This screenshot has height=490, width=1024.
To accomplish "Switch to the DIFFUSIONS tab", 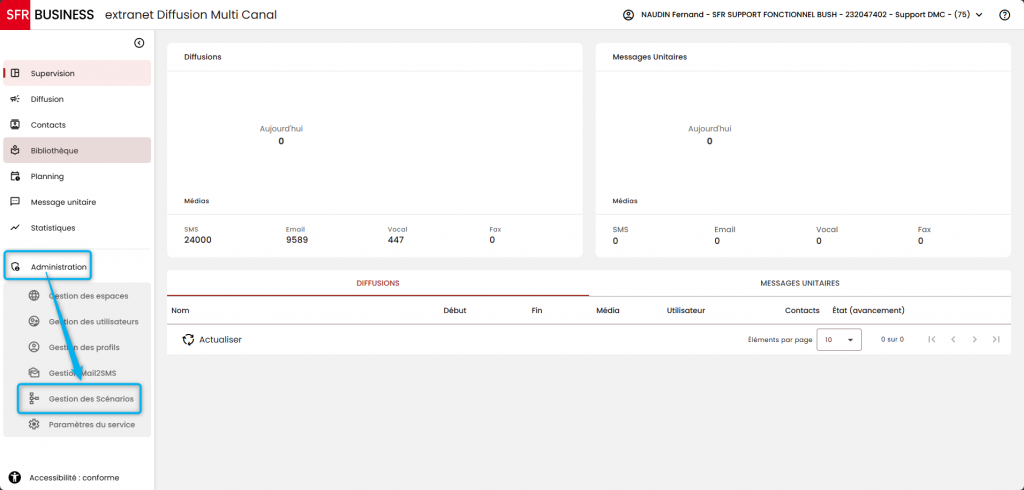I will 377,283.
